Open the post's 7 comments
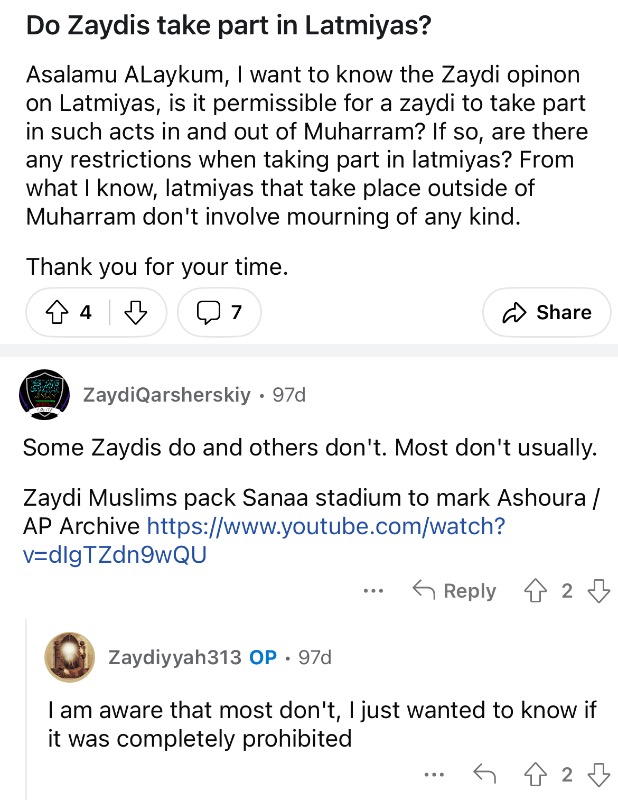 [220, 313]
